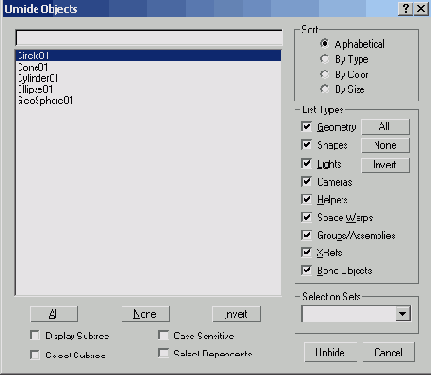Uncheck the Geometry list type
Screen dimensions: 431x375
point(306,127)
